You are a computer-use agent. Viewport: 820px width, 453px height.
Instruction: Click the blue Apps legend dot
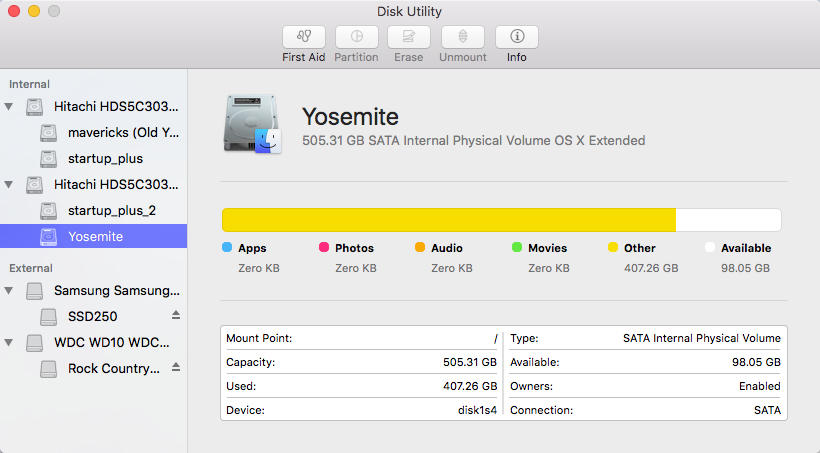pyautogui.click(x=227, y=247)
